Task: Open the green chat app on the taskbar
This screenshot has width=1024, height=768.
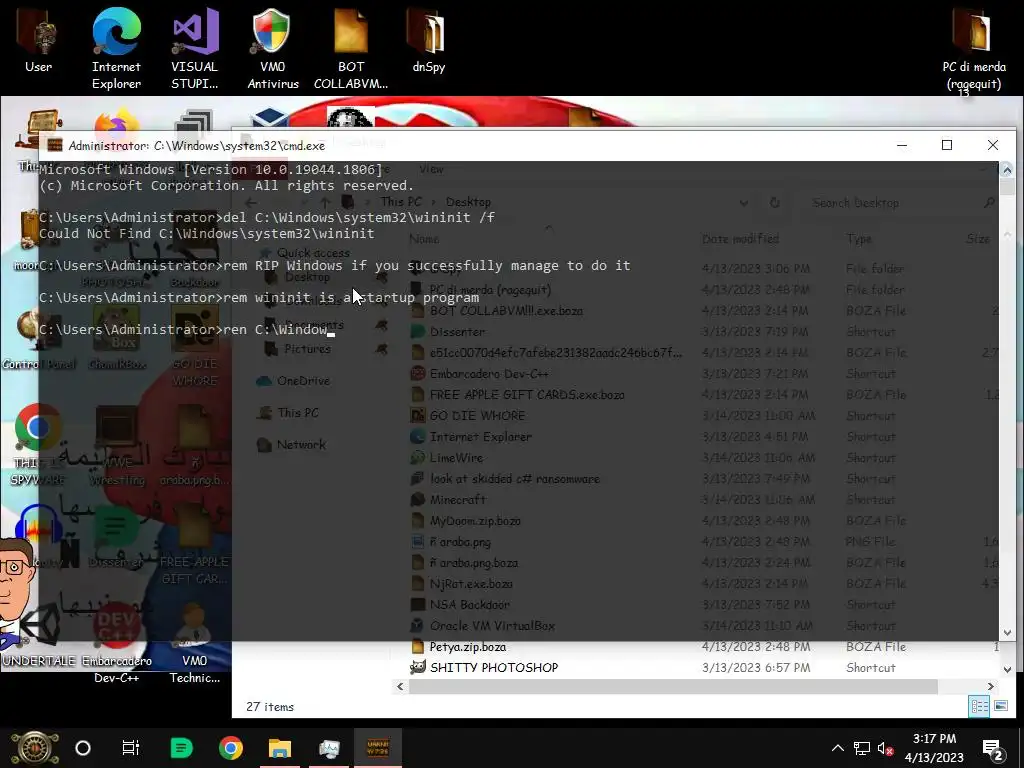Action: pyautogui.click(x=181, y=748)
